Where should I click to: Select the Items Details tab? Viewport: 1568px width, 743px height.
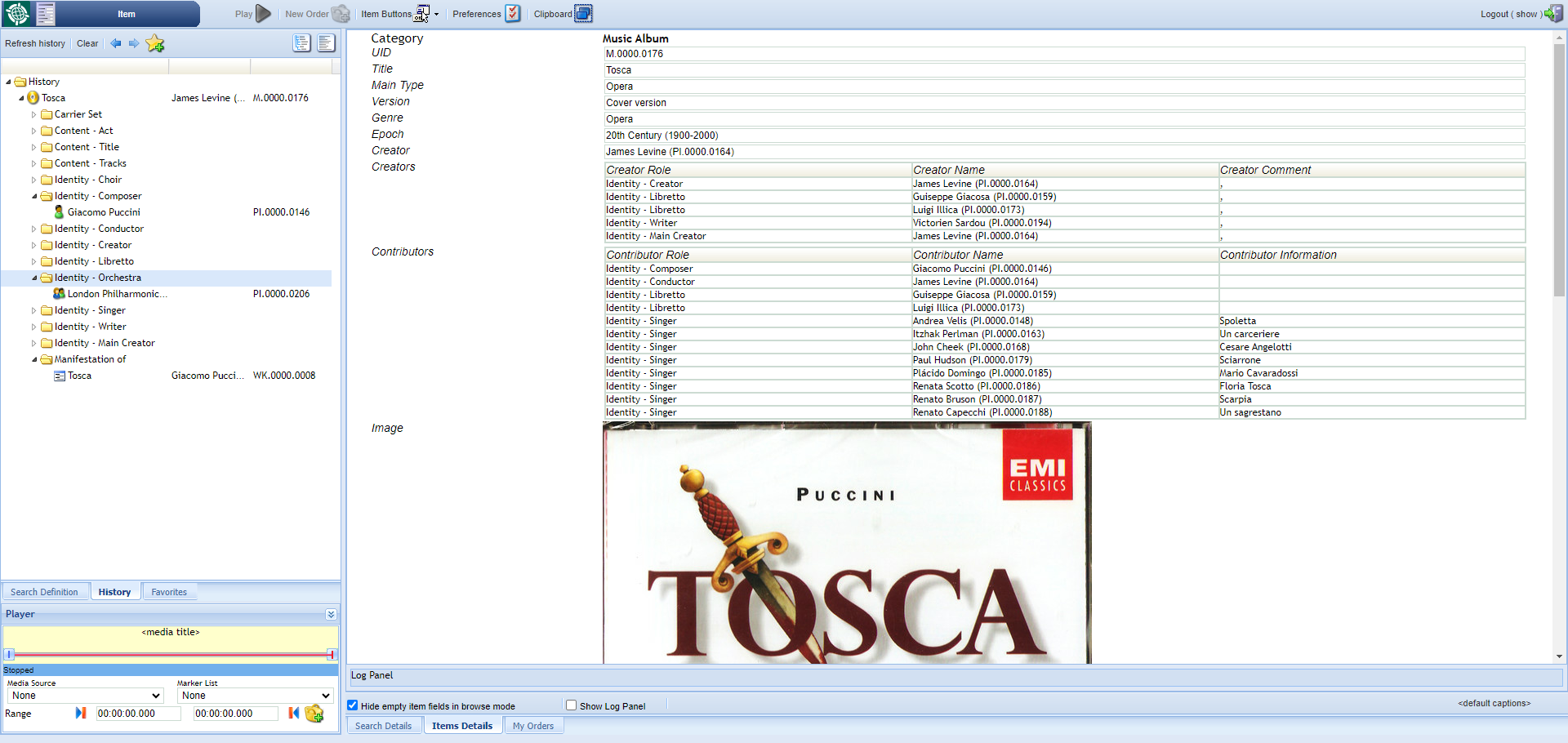[462, 726]
